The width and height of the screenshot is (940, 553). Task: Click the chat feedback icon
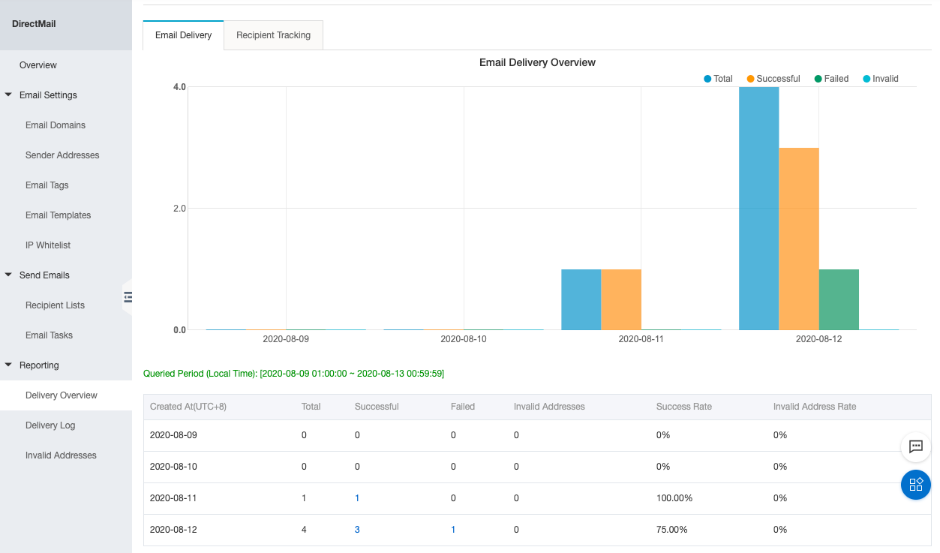coord(915,446)
